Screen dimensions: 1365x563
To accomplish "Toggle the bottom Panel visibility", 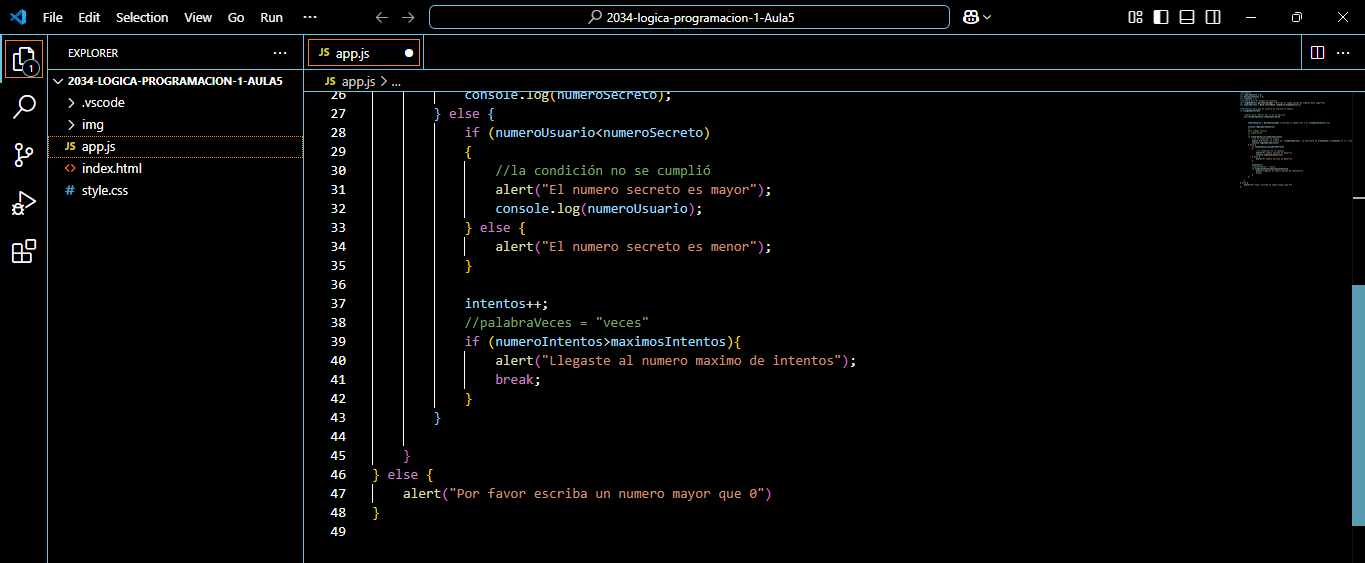I will pos(1187,17).
